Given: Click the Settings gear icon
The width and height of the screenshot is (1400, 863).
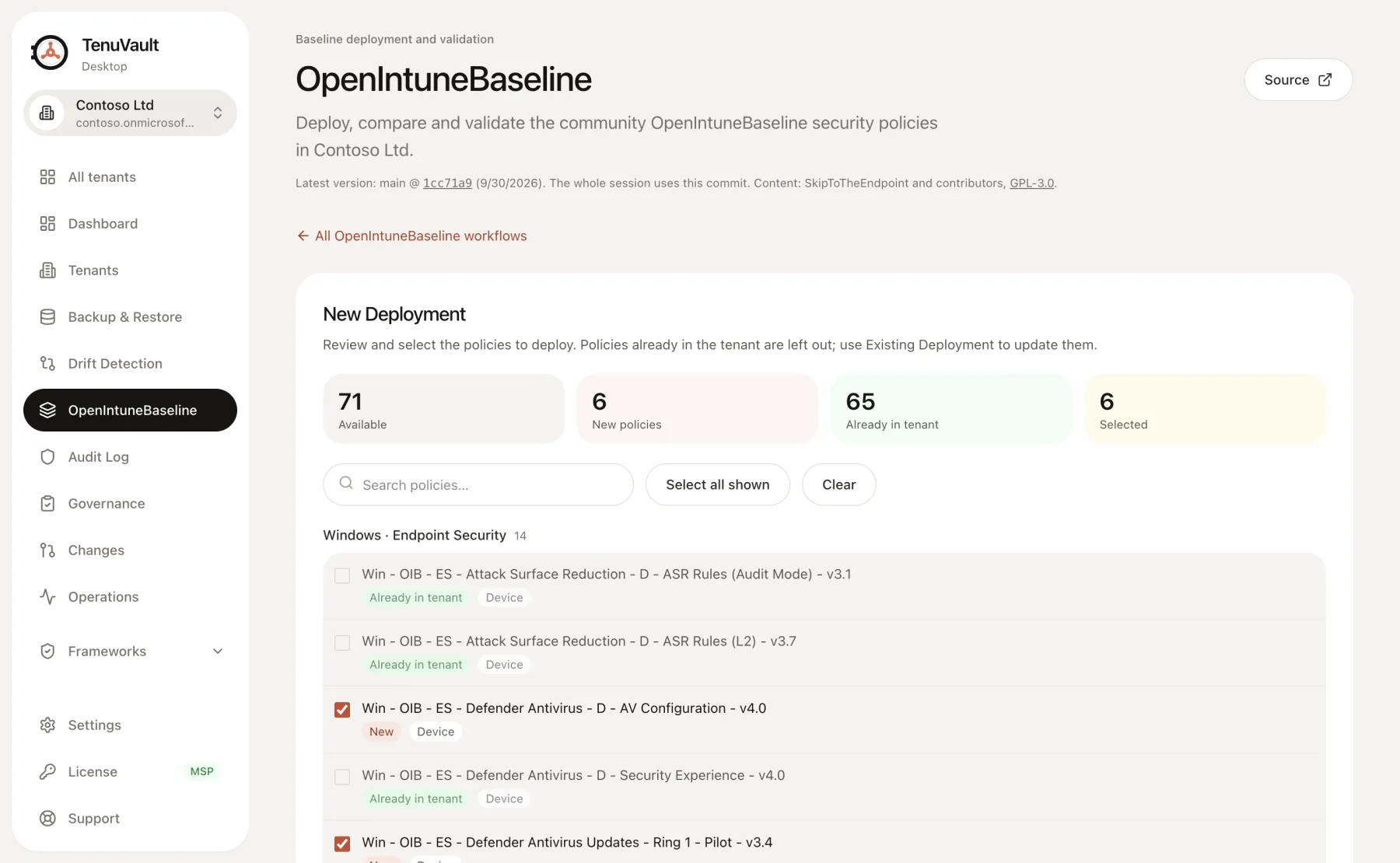Looking at the screenshot, I should pyautogui.click(x=47, y=725).
